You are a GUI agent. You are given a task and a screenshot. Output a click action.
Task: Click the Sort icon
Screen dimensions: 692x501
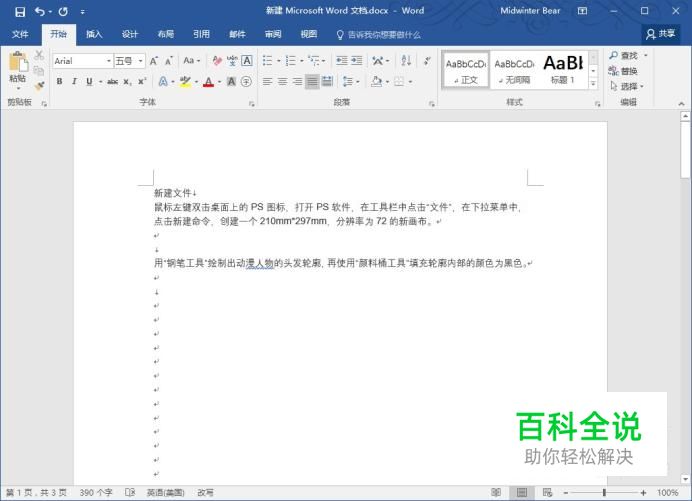click(x=406, y=60)
